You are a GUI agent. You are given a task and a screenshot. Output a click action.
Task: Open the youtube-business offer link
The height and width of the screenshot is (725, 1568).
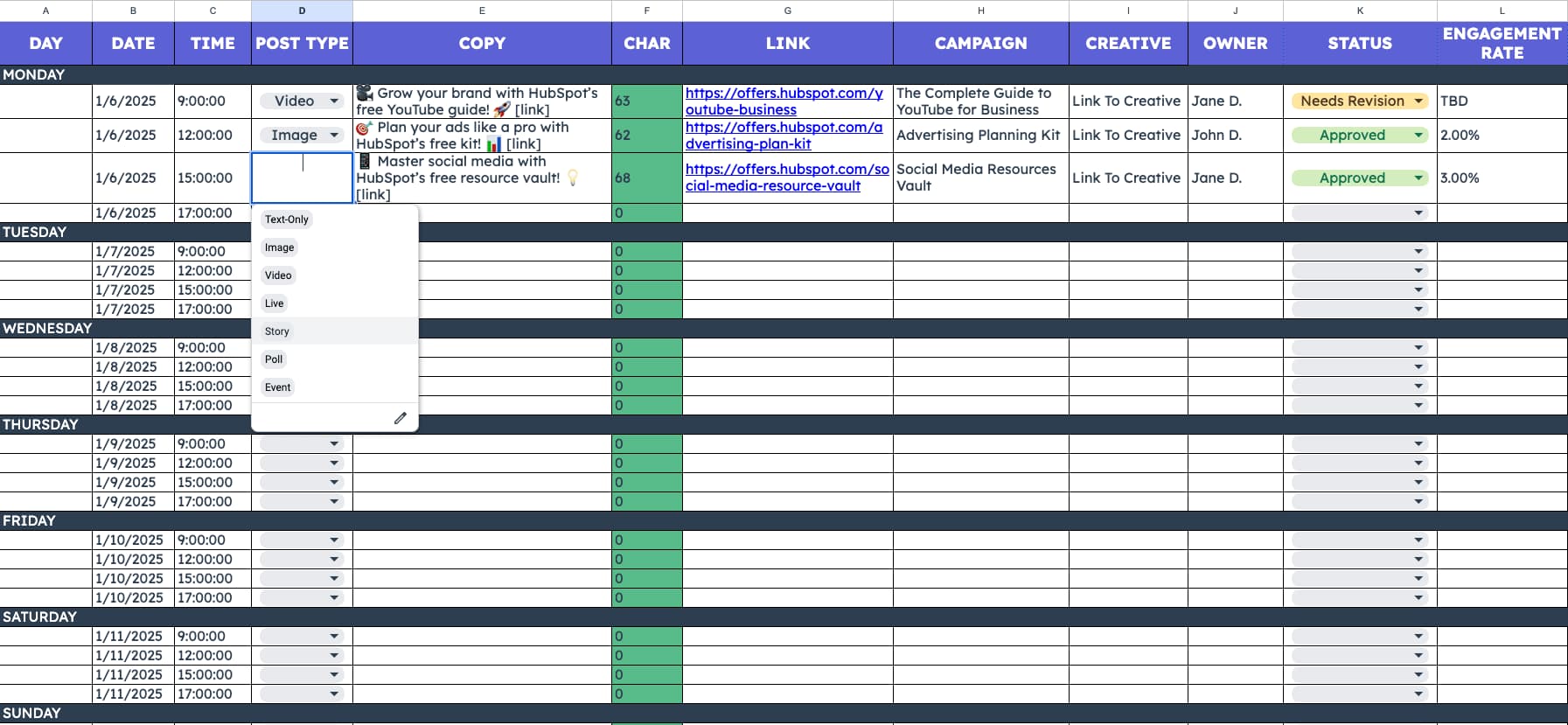click(784, 101)
